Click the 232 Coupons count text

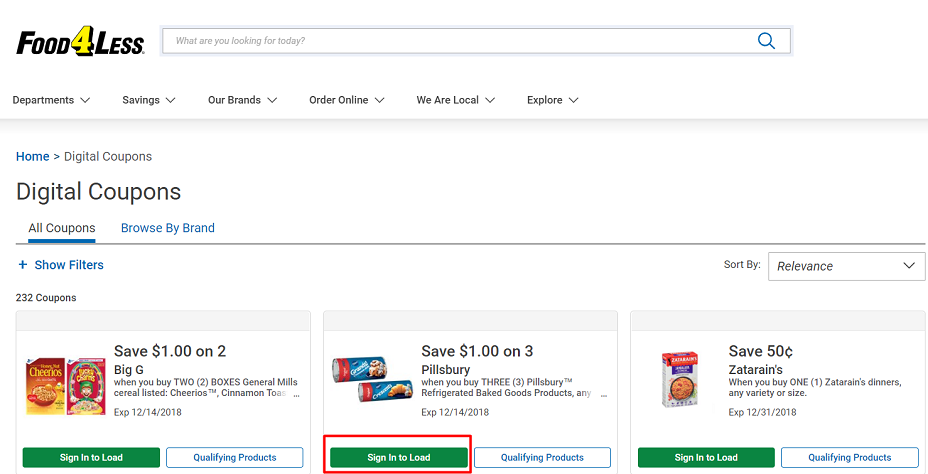click(46, 298)
